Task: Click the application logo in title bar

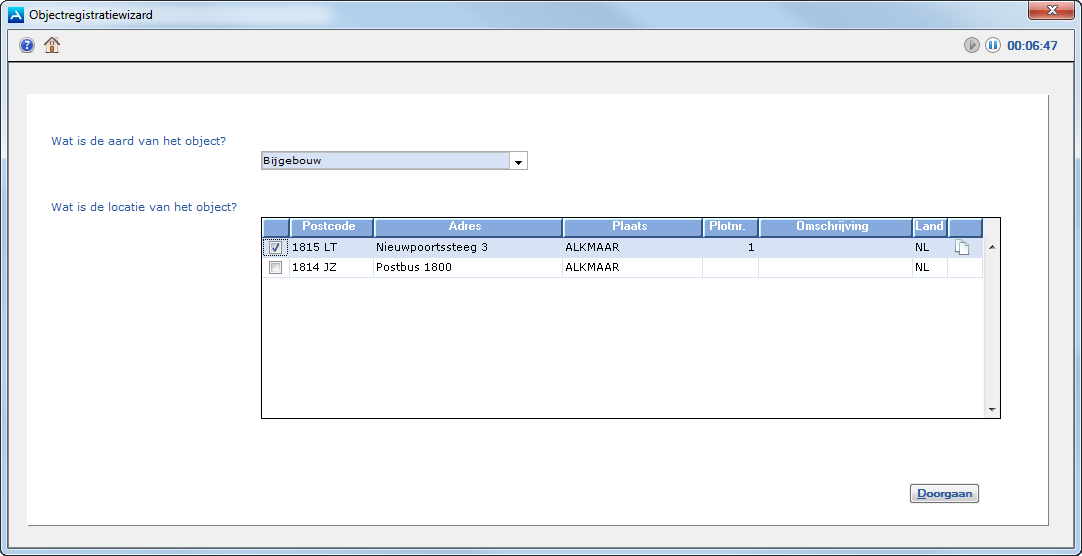Action: click(16, 15)
